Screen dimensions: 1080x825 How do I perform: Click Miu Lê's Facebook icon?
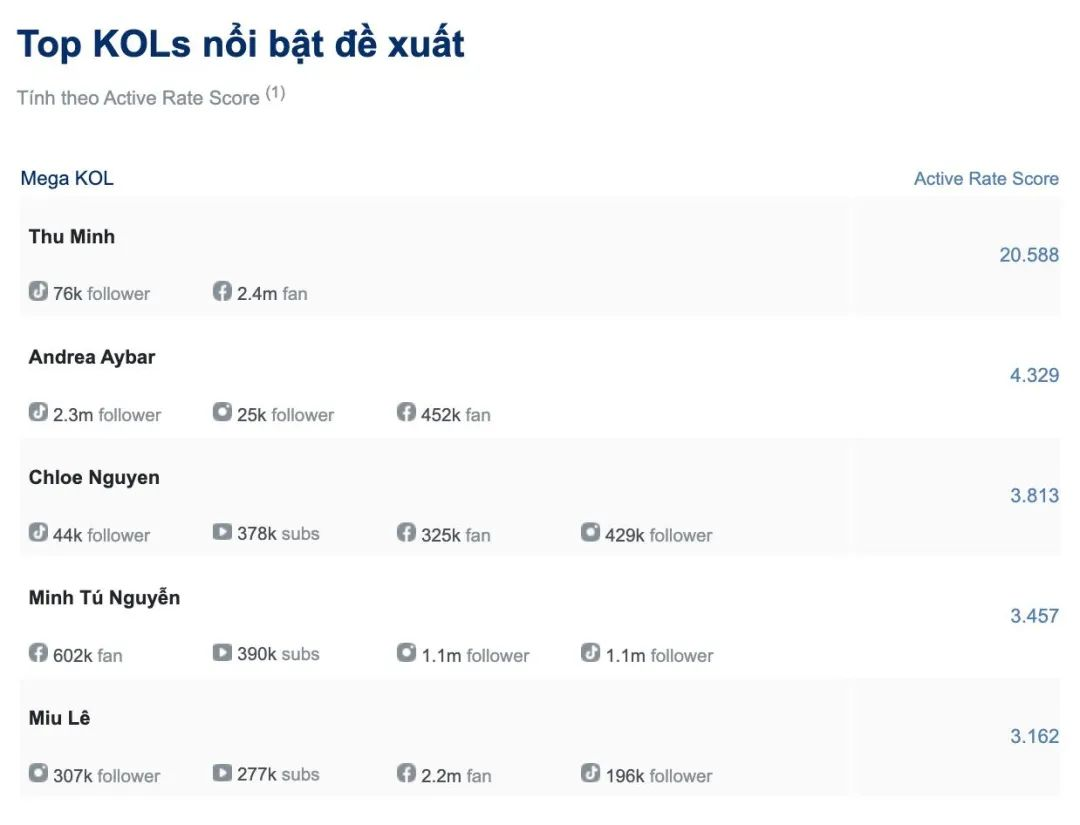406,773
